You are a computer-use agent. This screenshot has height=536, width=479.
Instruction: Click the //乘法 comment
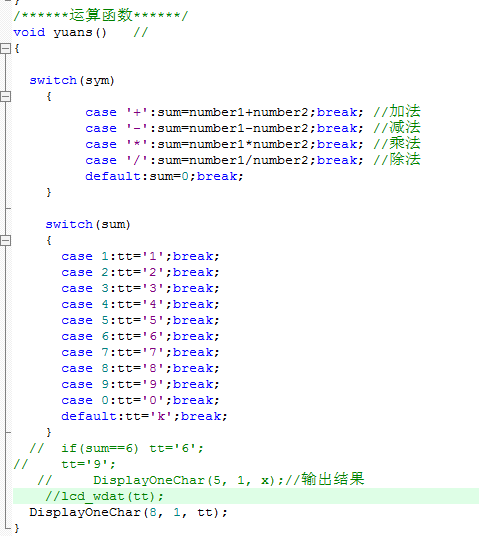(397, 144)
